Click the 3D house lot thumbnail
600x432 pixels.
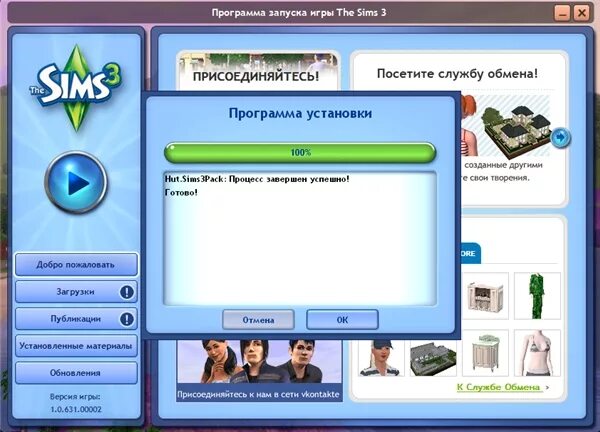[x=516, y=130]
